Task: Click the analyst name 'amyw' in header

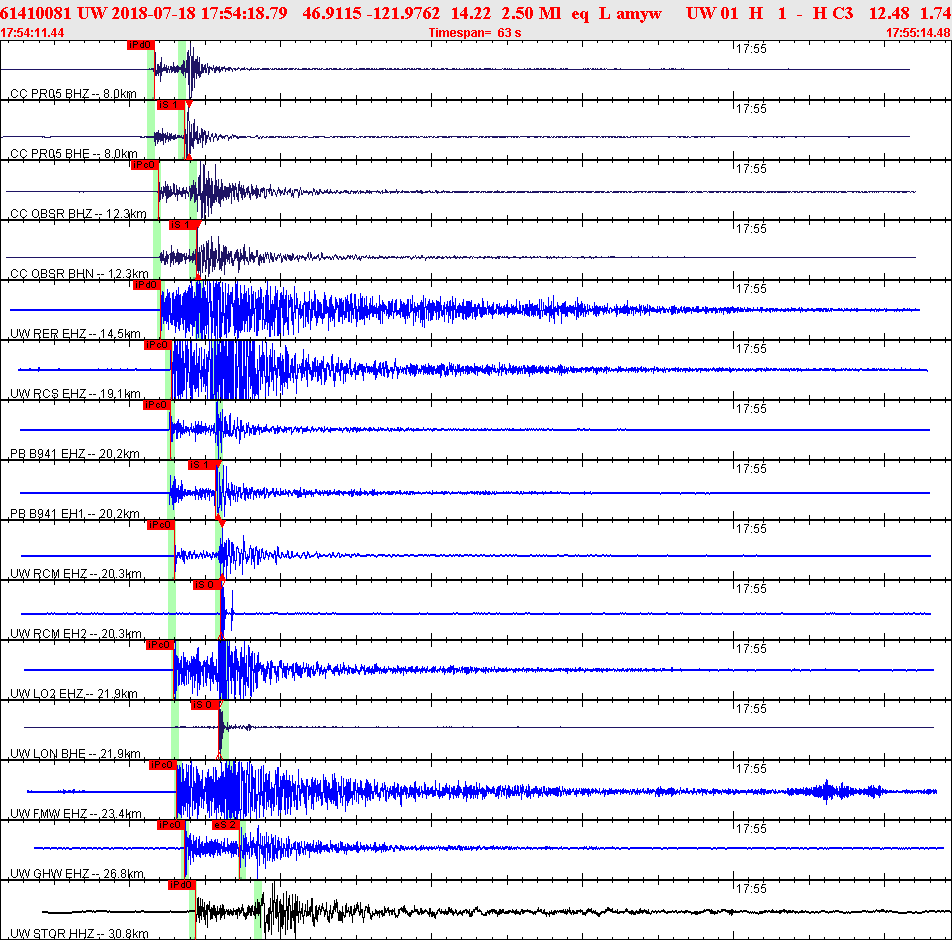Action: [639, 13]
